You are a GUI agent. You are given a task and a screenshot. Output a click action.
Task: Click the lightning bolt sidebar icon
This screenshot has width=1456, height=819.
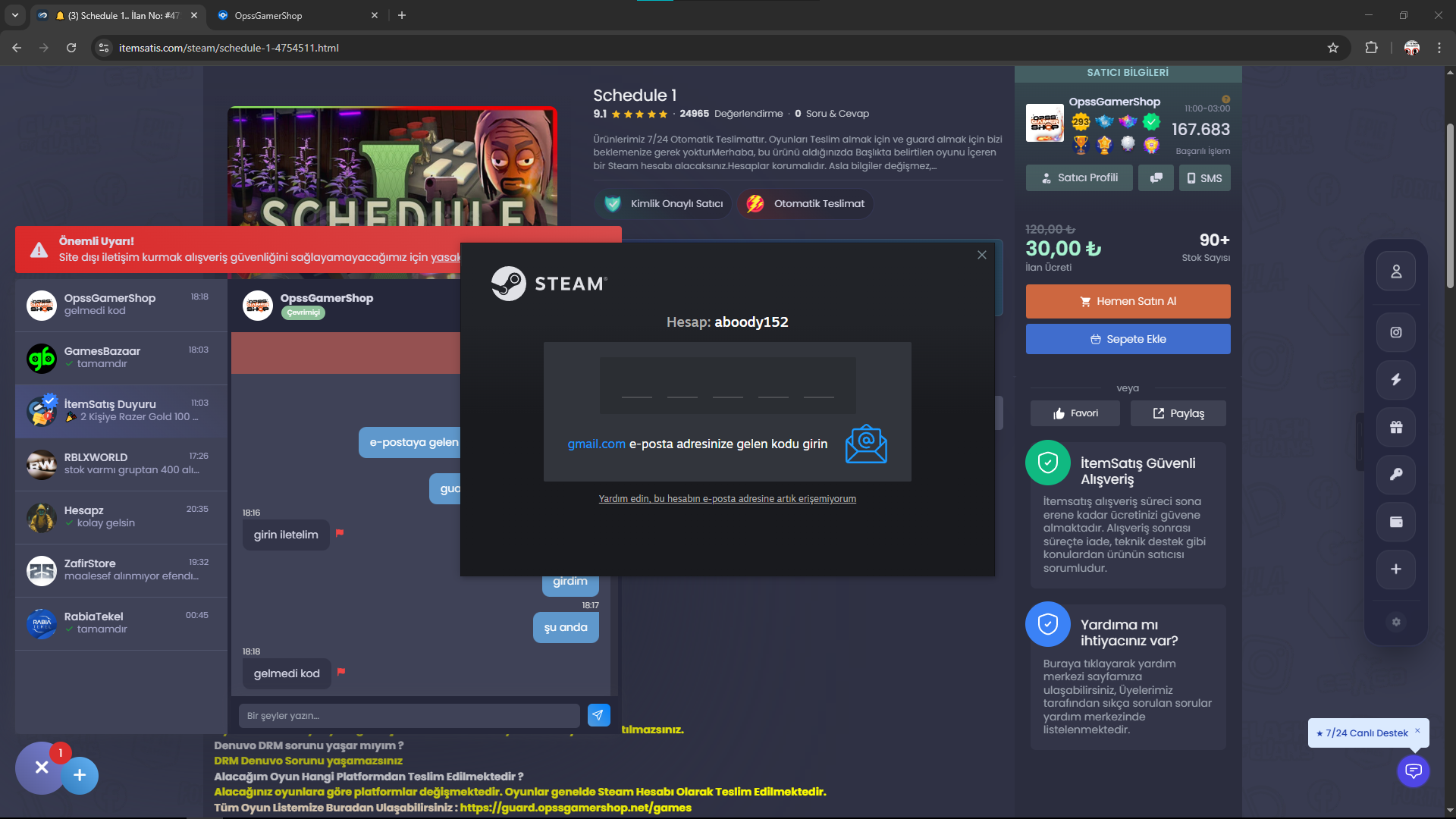(1396, 379)
